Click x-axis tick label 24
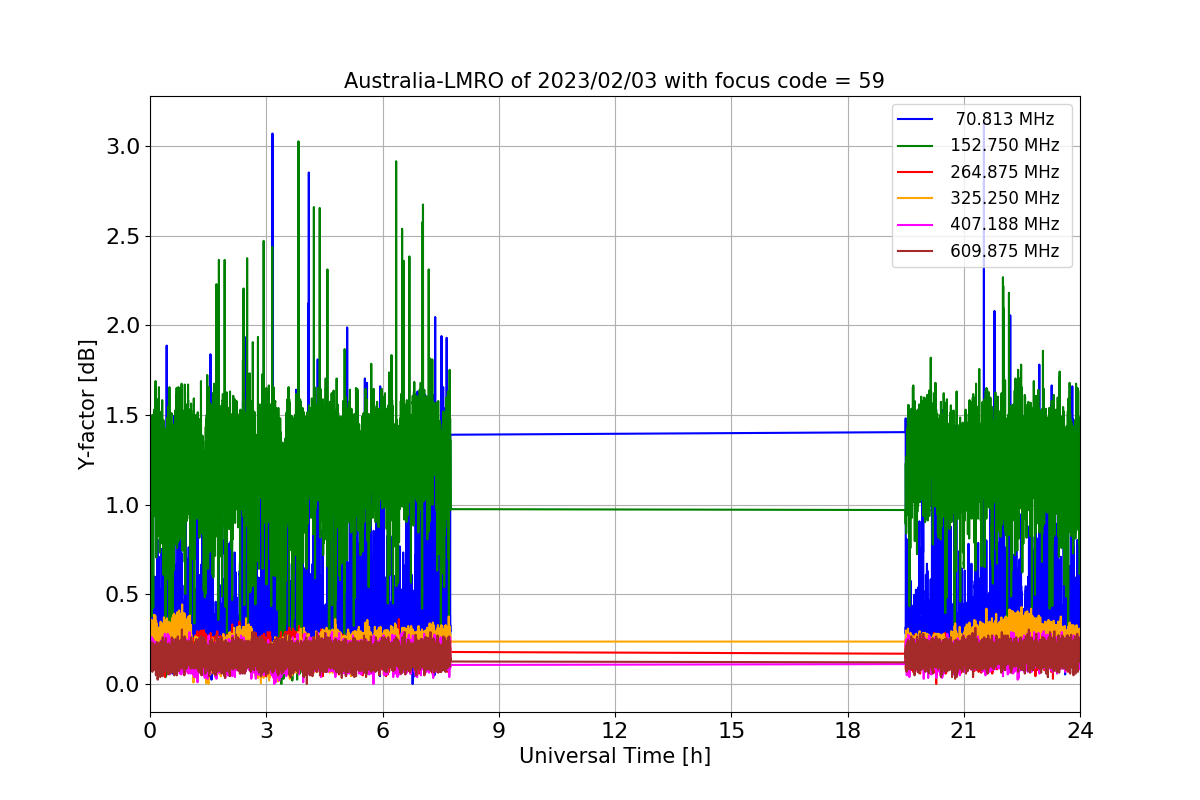Image resolution: width=1200 pixels, height=800 pixels. [1080, 730]
